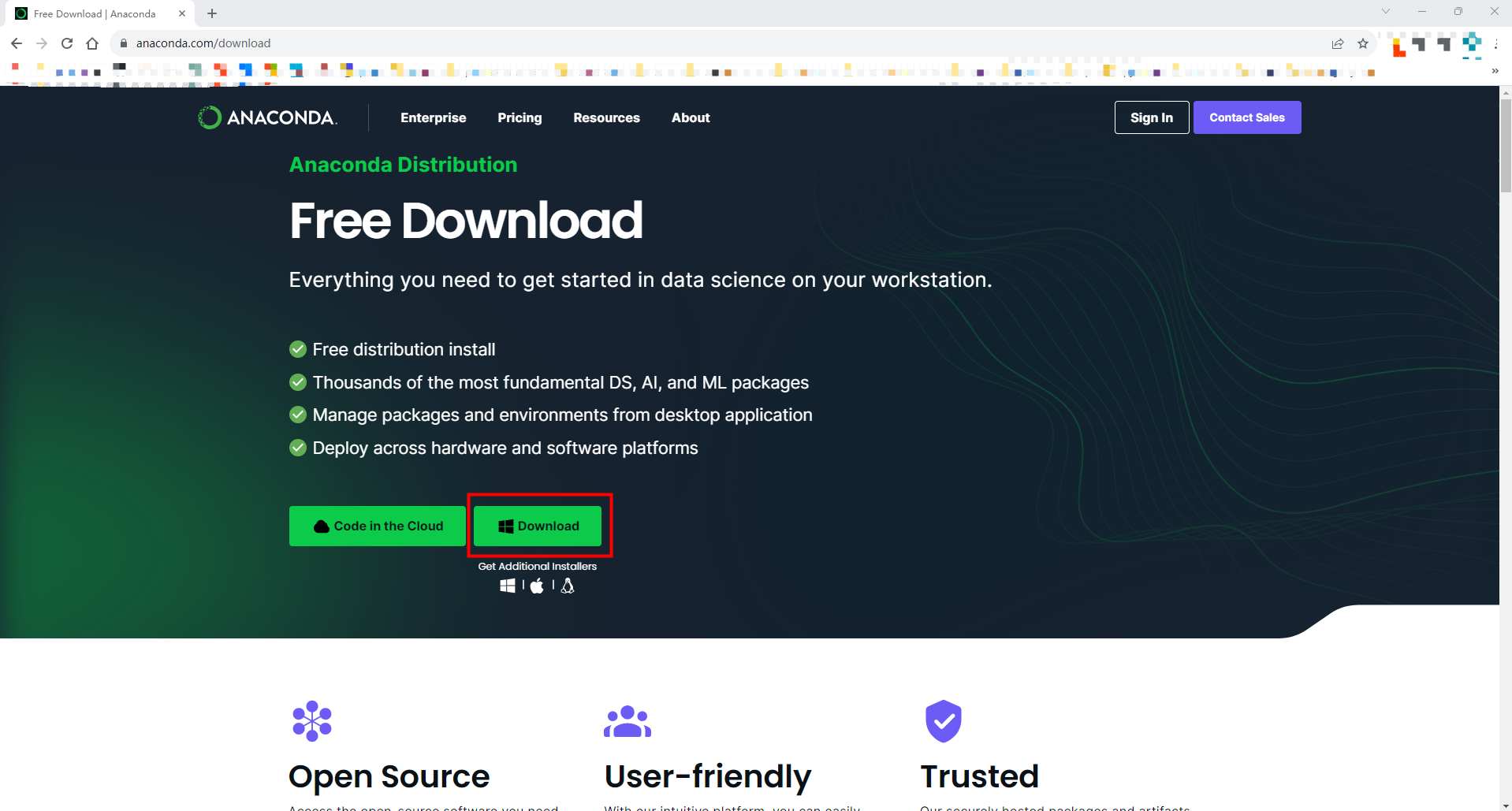Bookmark this page with the star
This screenshot has height=811, width=1512.
pos(1363,43)
